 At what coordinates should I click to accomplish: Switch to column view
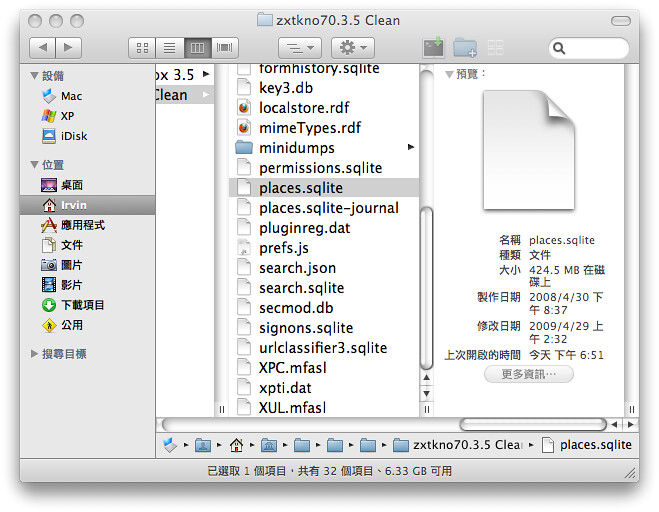click(198, 48)
